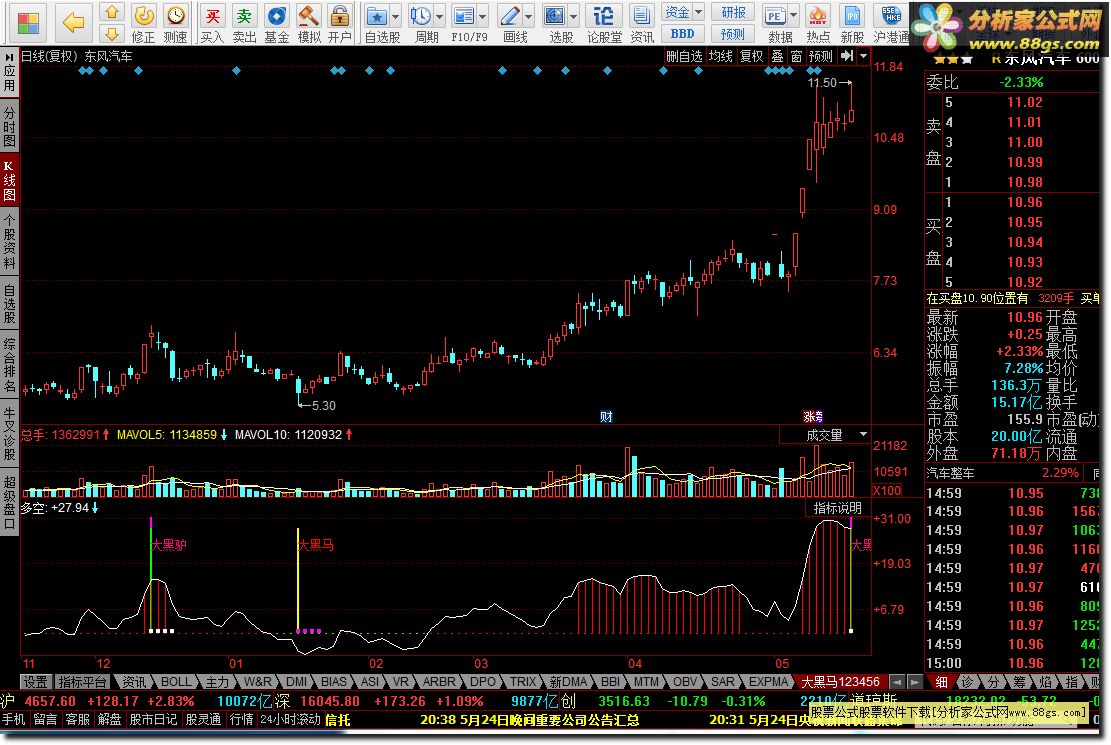Toggle 预测 forecast in chart header
Viewport: 1111px width, 745px height.
point(820,56)
